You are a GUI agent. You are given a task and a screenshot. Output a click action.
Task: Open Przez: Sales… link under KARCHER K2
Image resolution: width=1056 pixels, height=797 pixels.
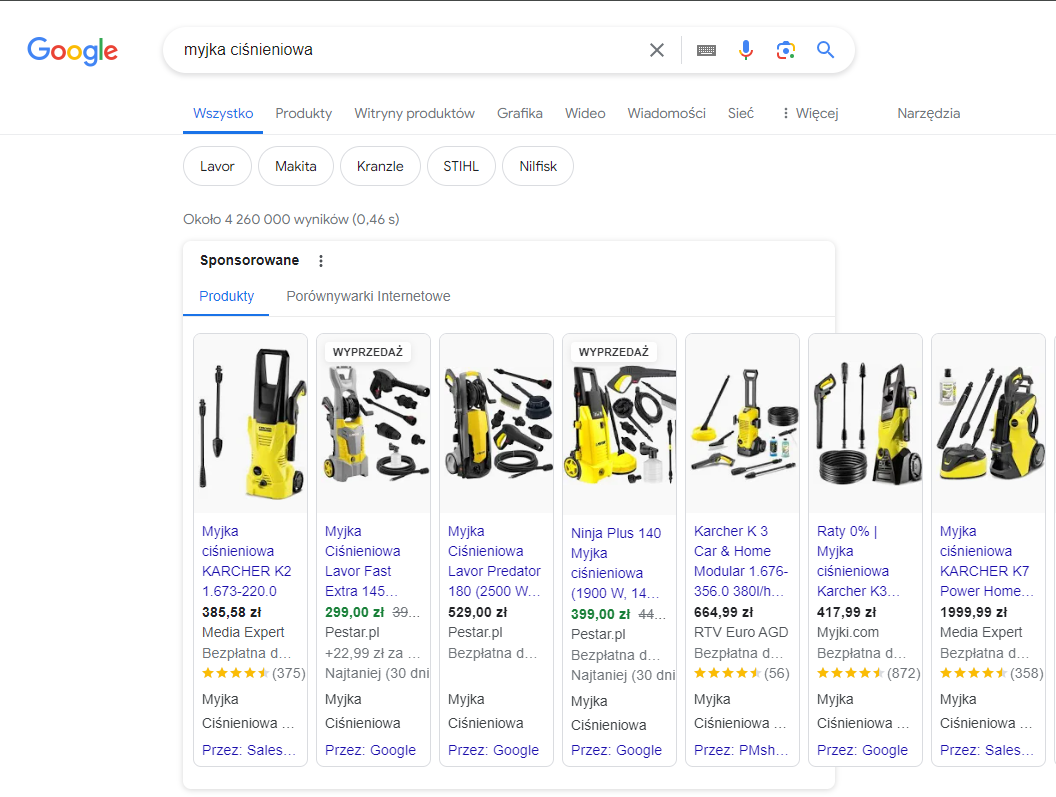(249, 751)
